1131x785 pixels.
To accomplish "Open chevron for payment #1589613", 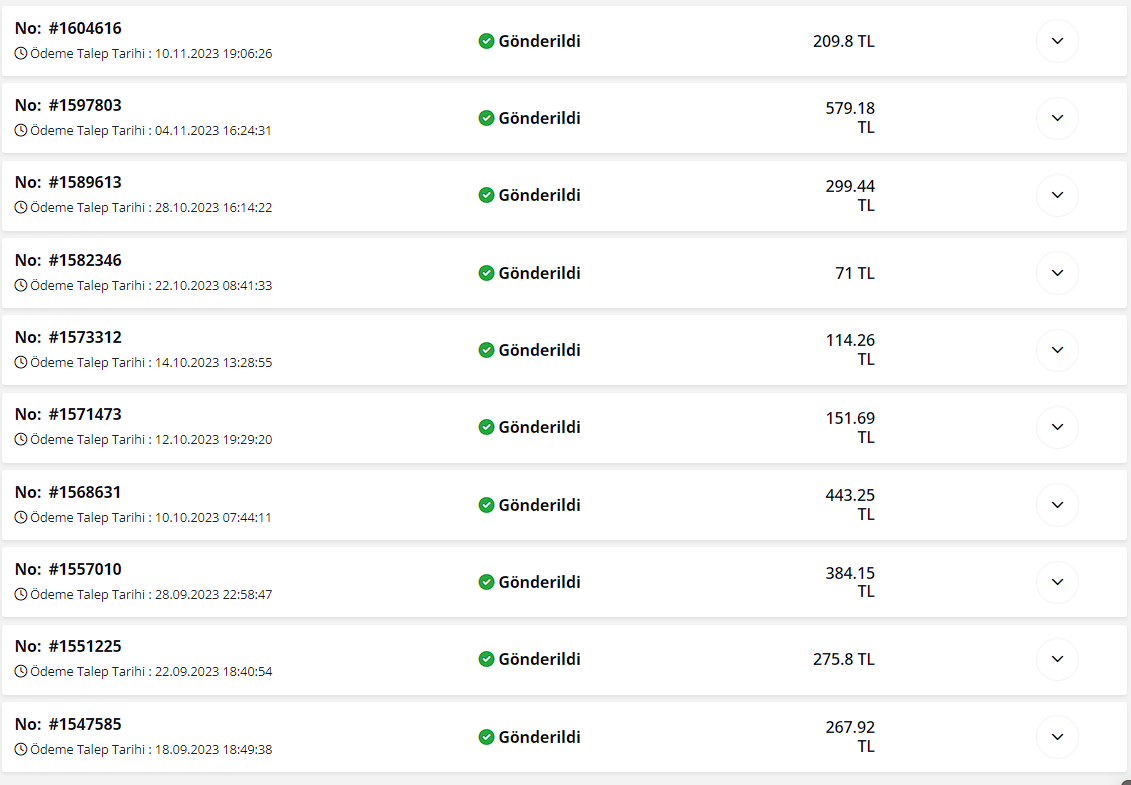I will coord(1057,195).
